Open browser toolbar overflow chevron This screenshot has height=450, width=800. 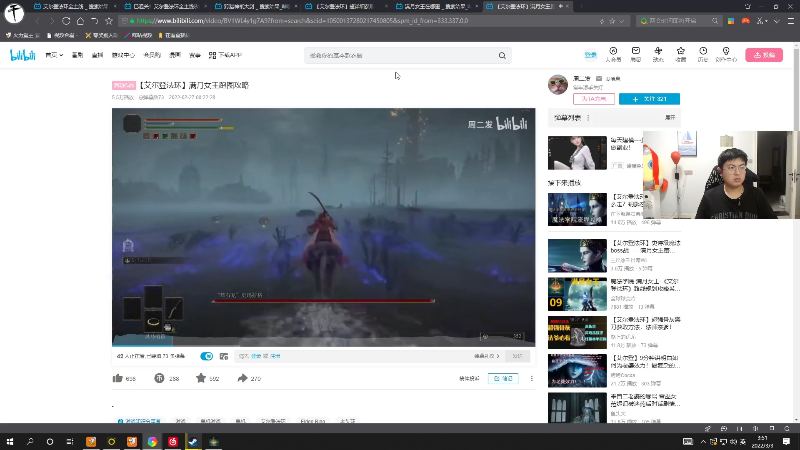click(777, 21)
